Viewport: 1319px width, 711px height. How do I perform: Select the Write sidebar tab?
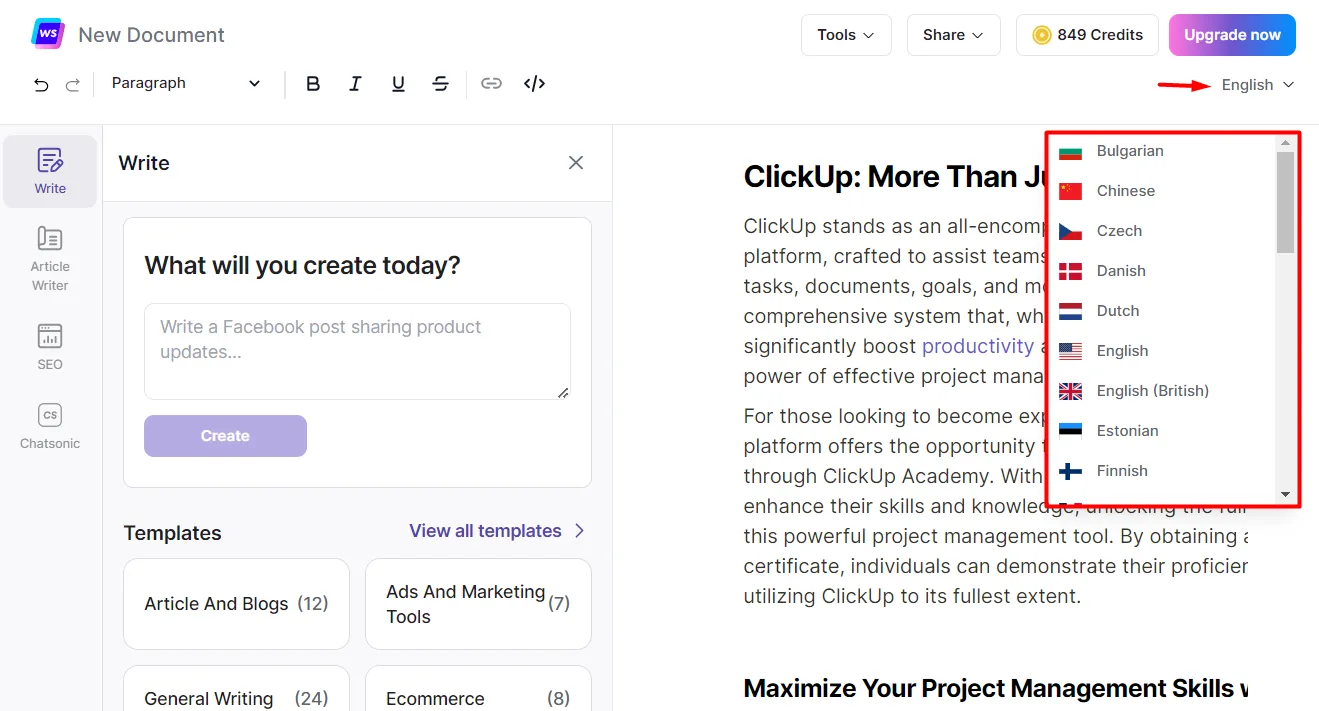coord(50,171)
